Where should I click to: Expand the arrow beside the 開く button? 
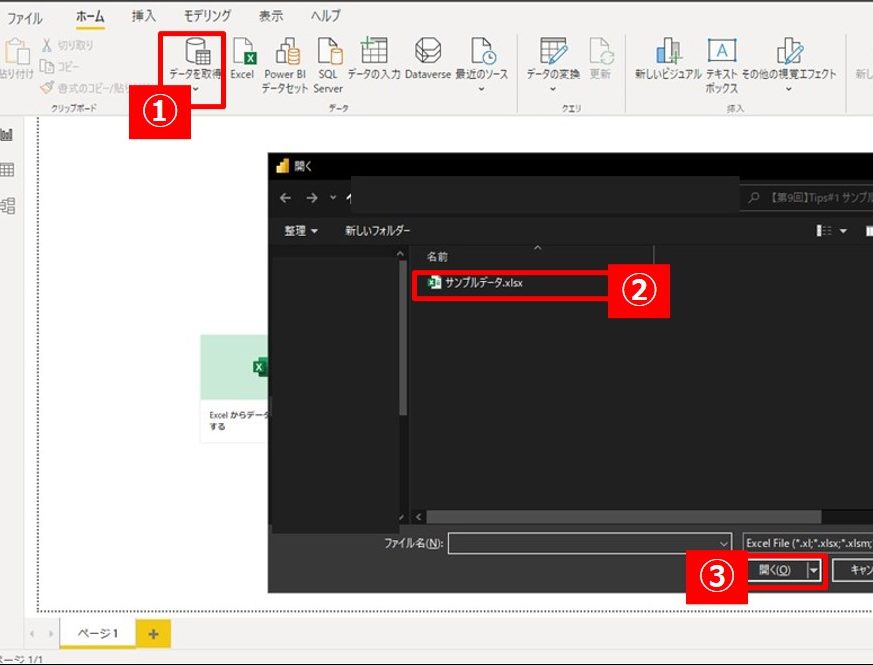815,570
